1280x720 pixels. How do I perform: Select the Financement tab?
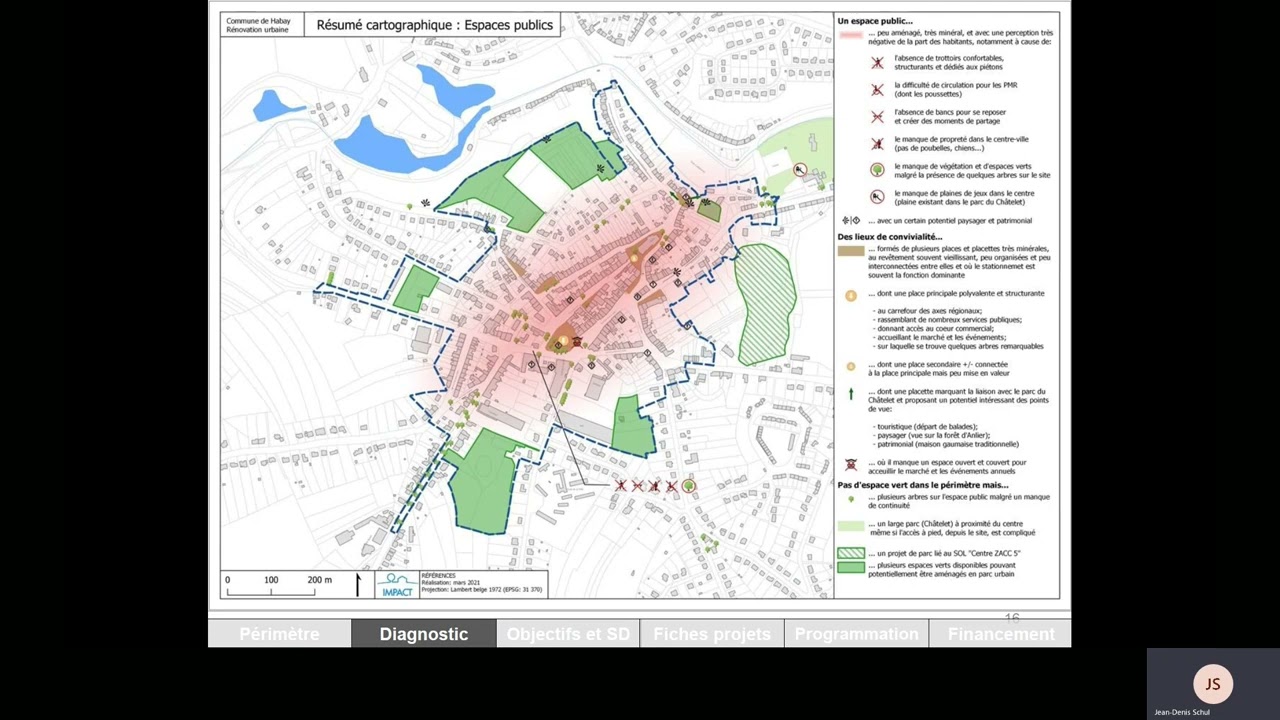(1001, 634)
